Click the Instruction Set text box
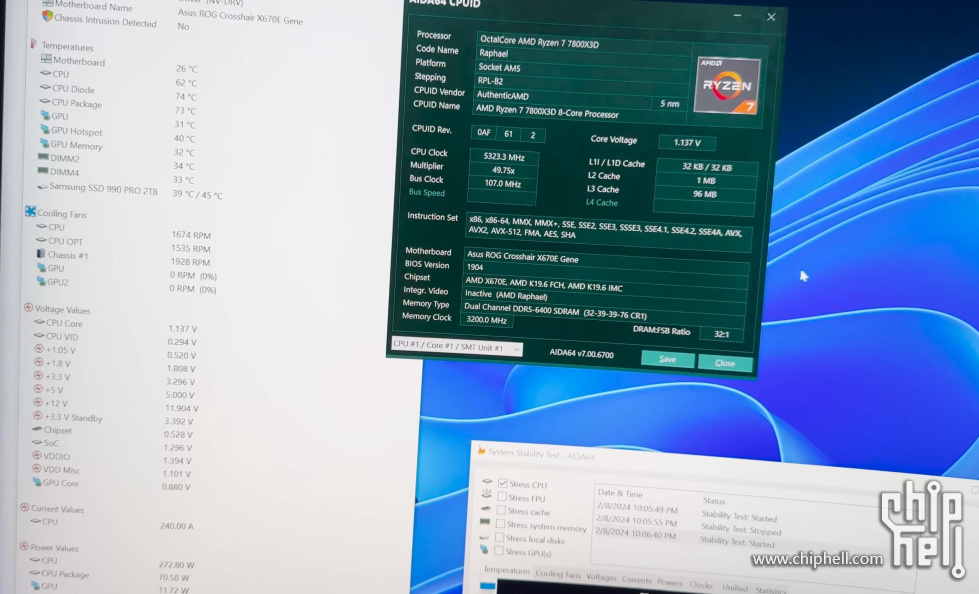This screenshot has width=979, height=594. (608, 232)
